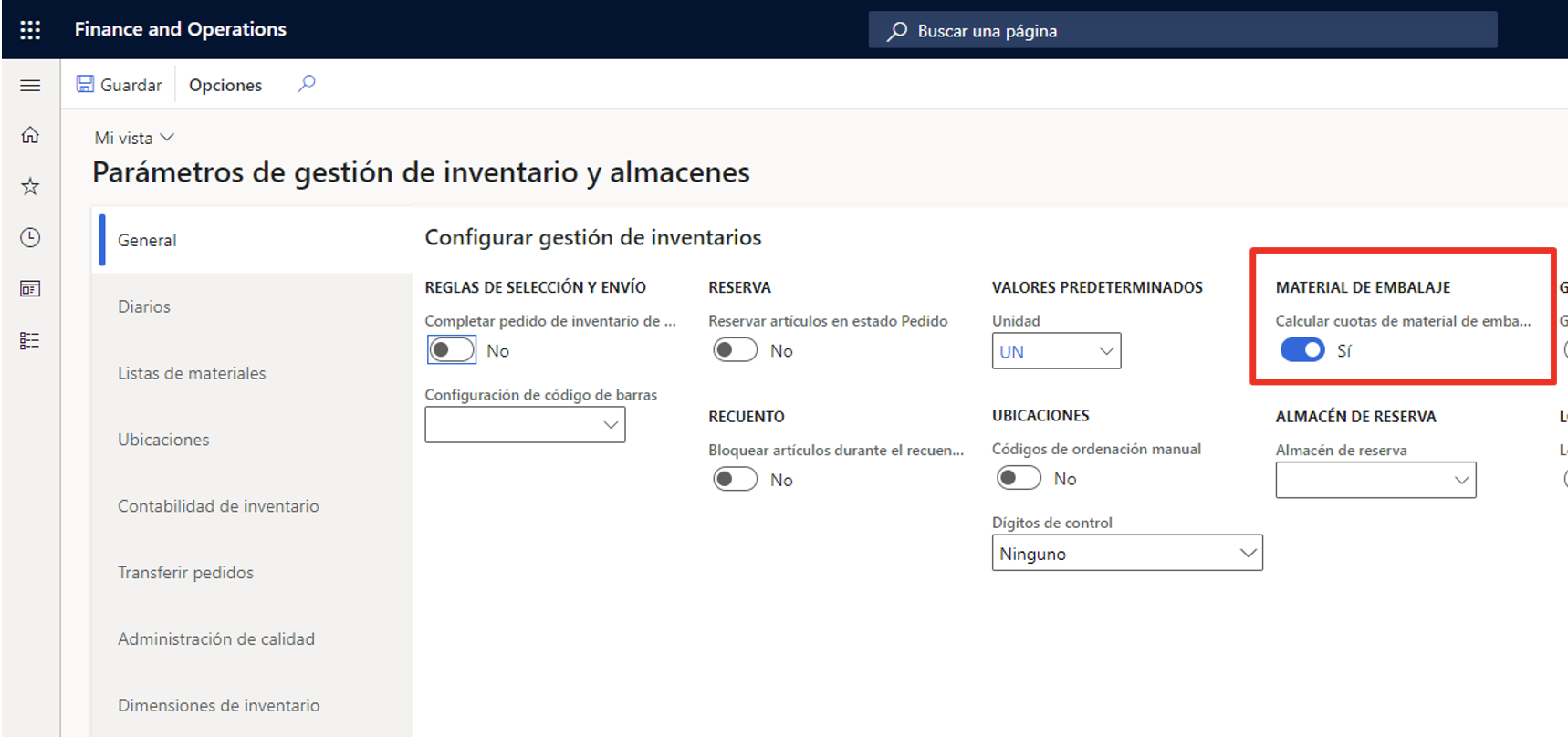Image resolution: width=1568 pixels, height=737 pixels.
Task: Expand the Mi vista selector
Action: tap(134, 138)
